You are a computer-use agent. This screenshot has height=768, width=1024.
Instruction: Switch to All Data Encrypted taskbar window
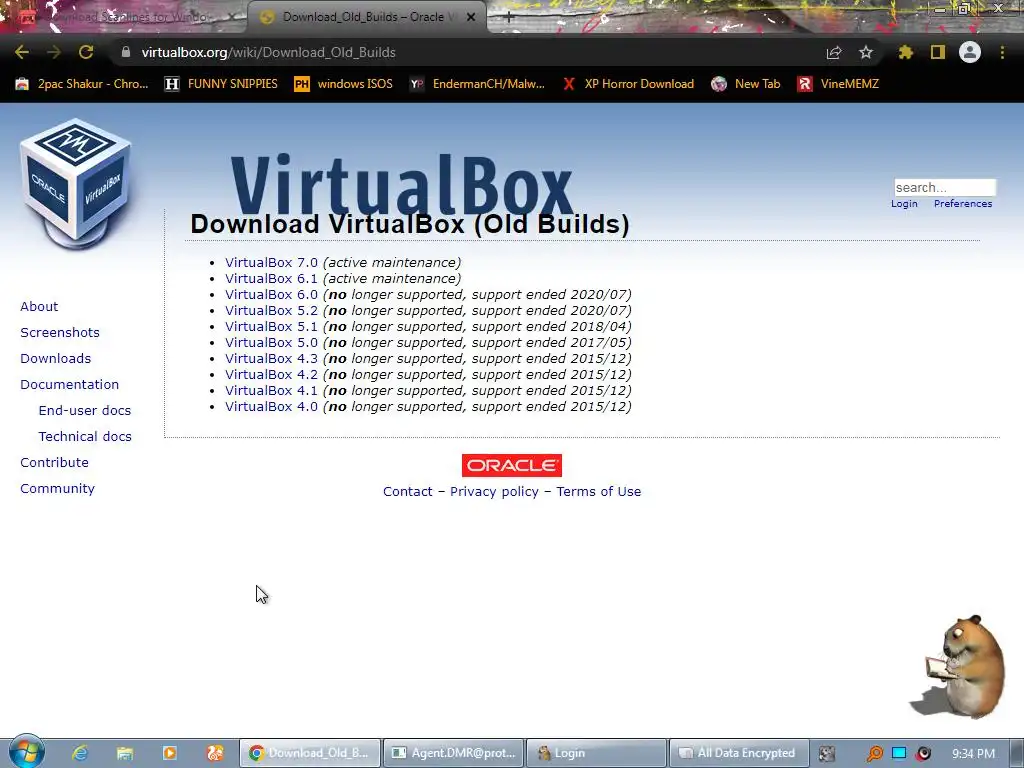click(x=739, y=753)
